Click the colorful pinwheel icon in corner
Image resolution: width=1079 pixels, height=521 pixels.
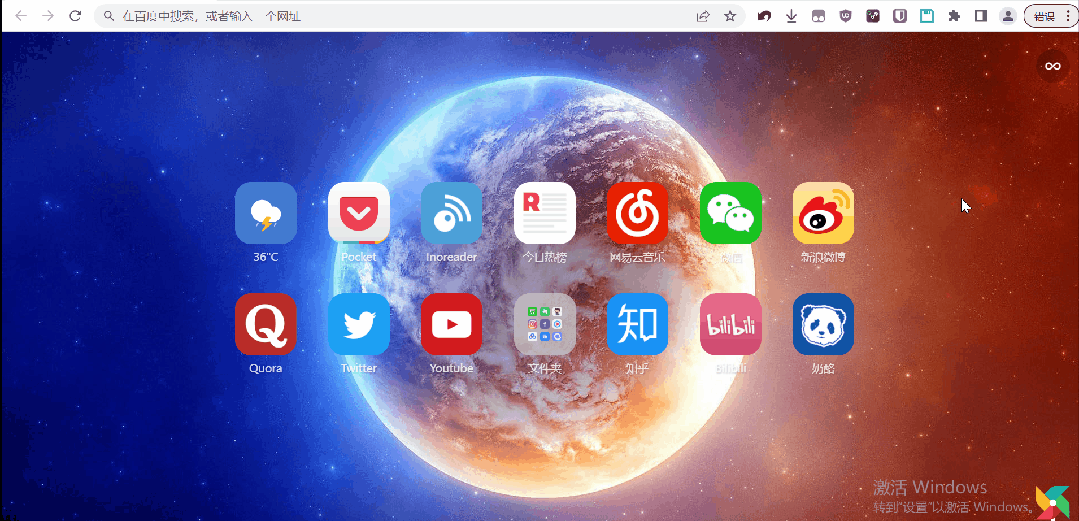(1053, 502)
